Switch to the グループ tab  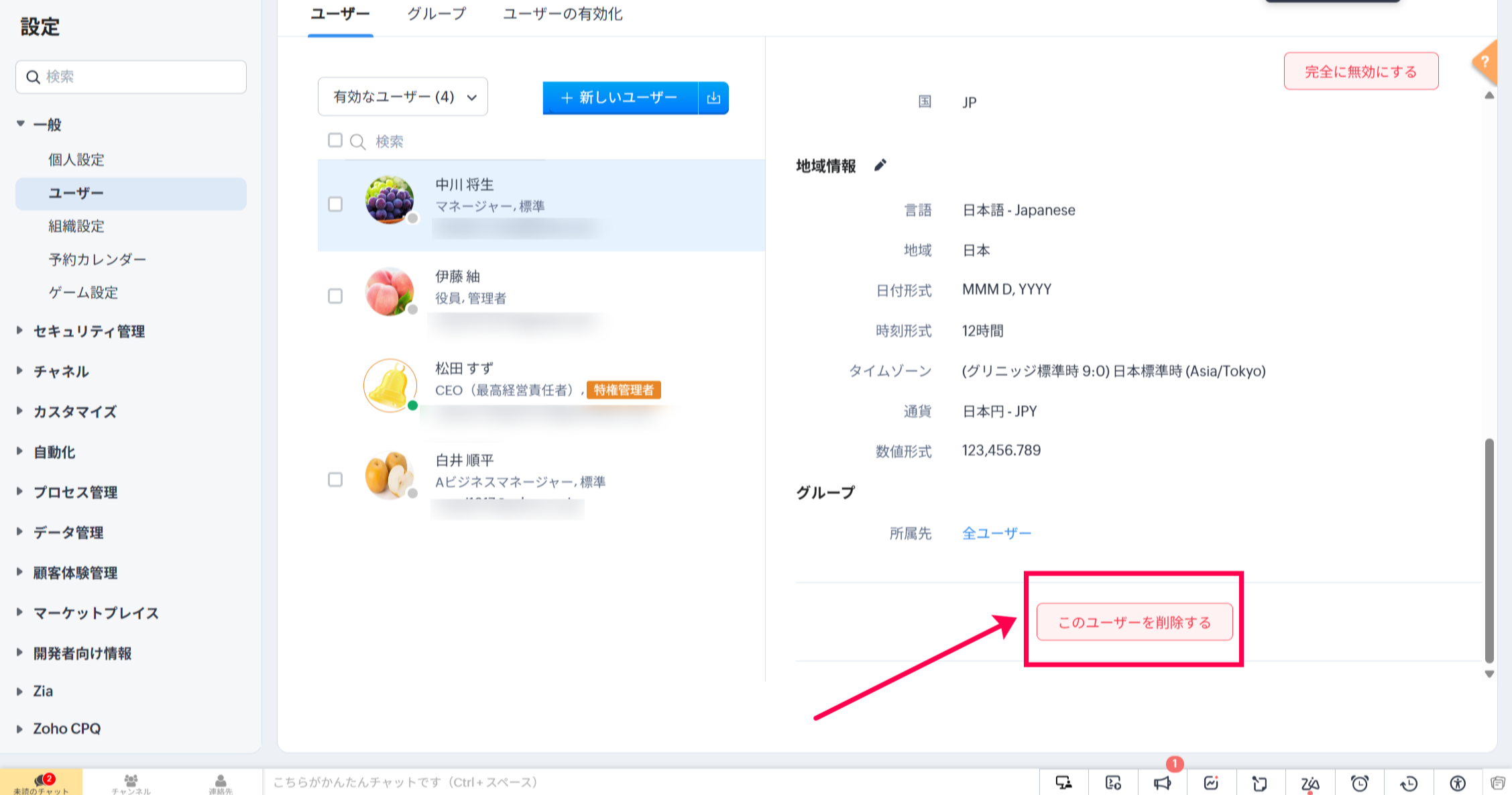click(x=437, y=14)
